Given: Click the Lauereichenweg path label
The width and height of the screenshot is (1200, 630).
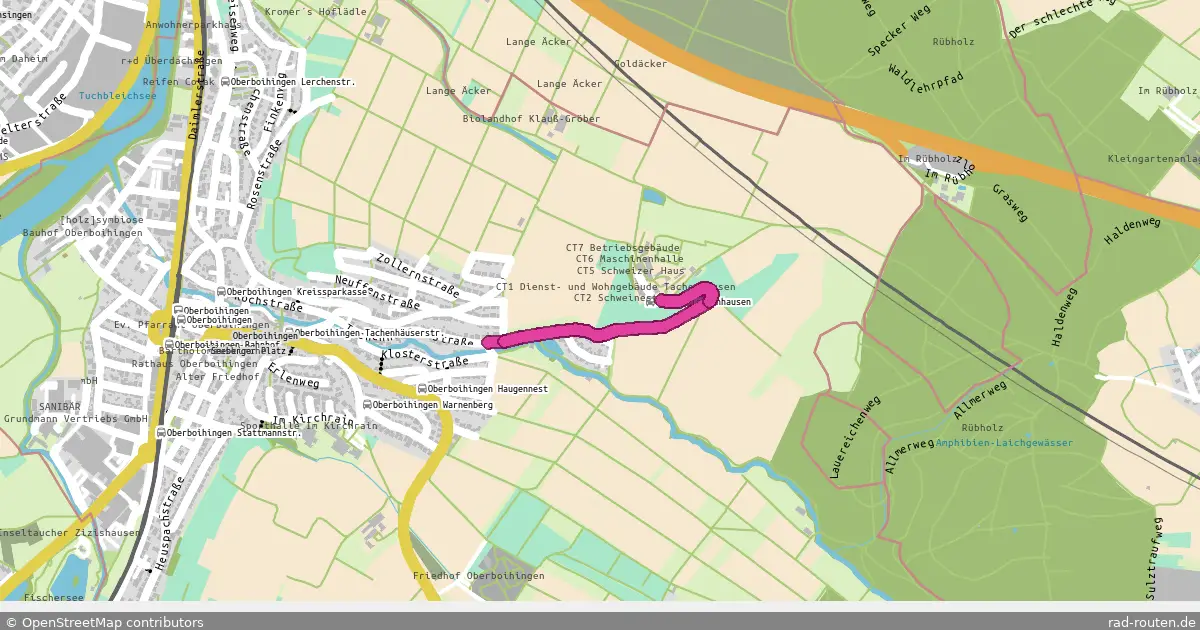Looking at the screenshot, I should (x=856, y=437).
